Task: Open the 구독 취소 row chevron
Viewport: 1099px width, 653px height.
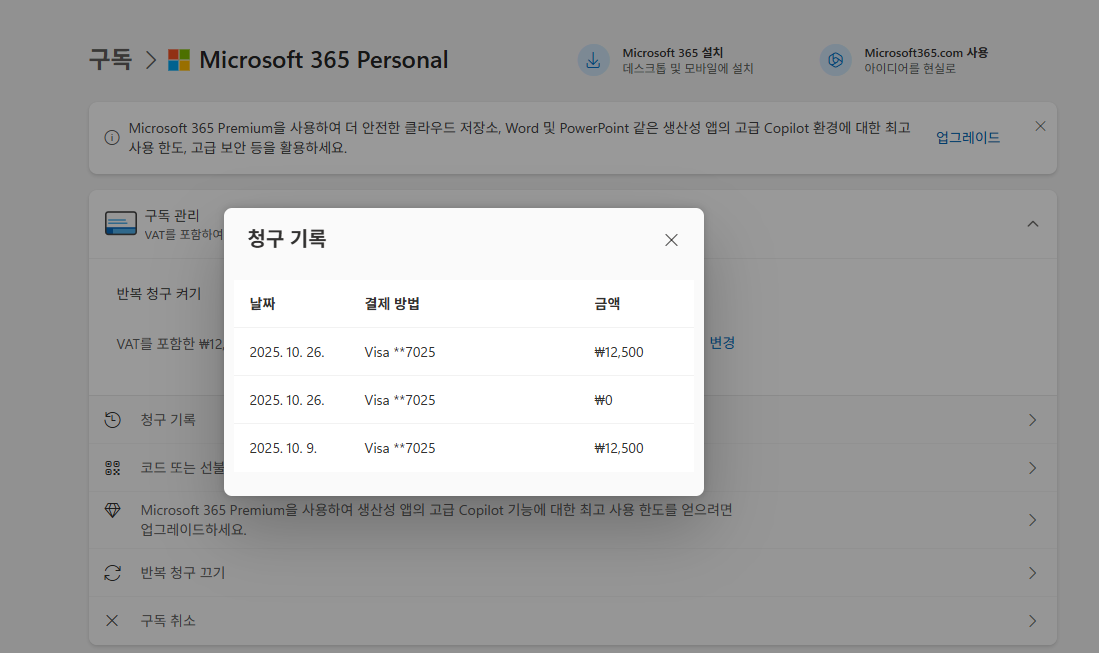Action: click(1032, 621)
